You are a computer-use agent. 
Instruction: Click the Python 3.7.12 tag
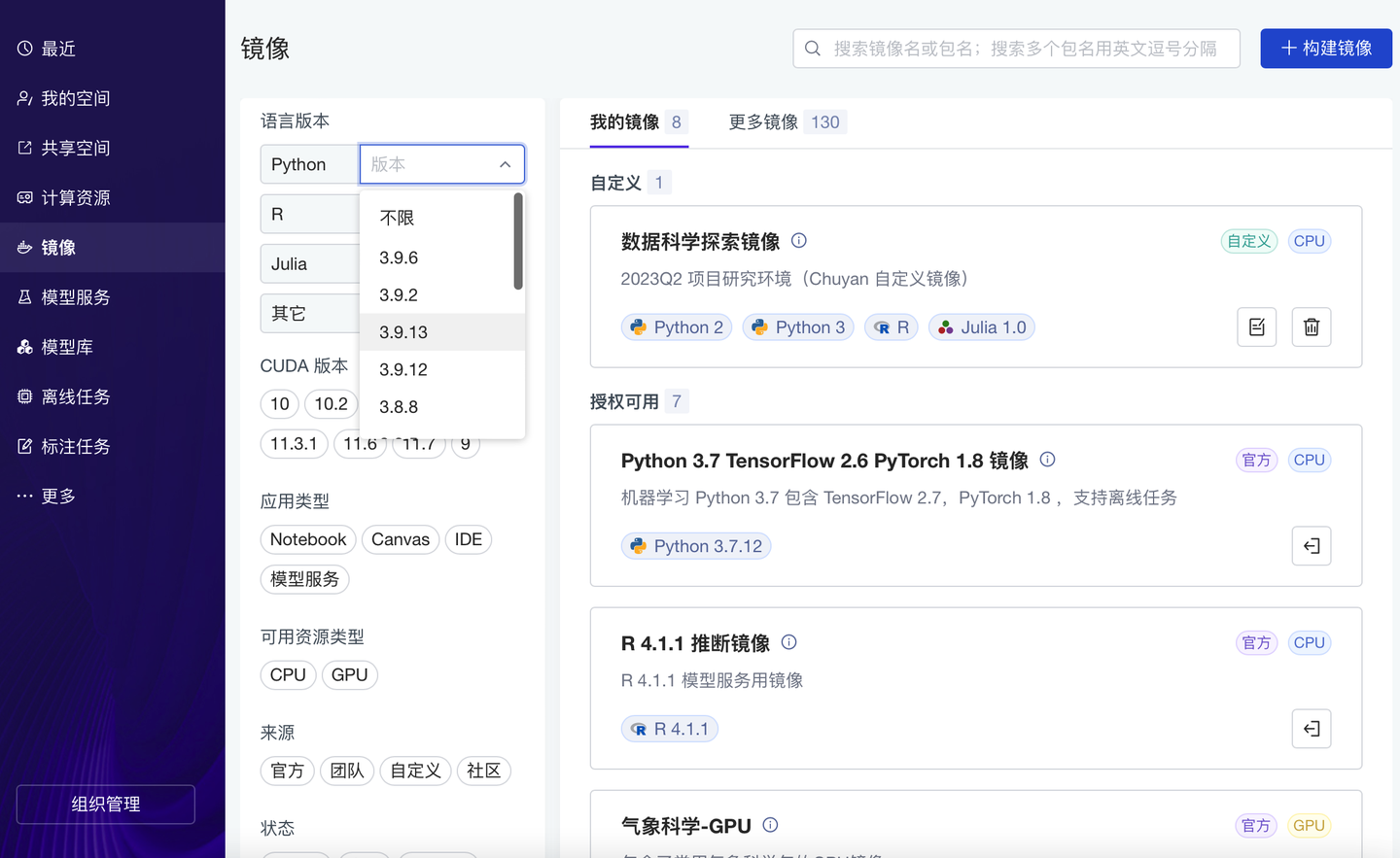point(696,546)
